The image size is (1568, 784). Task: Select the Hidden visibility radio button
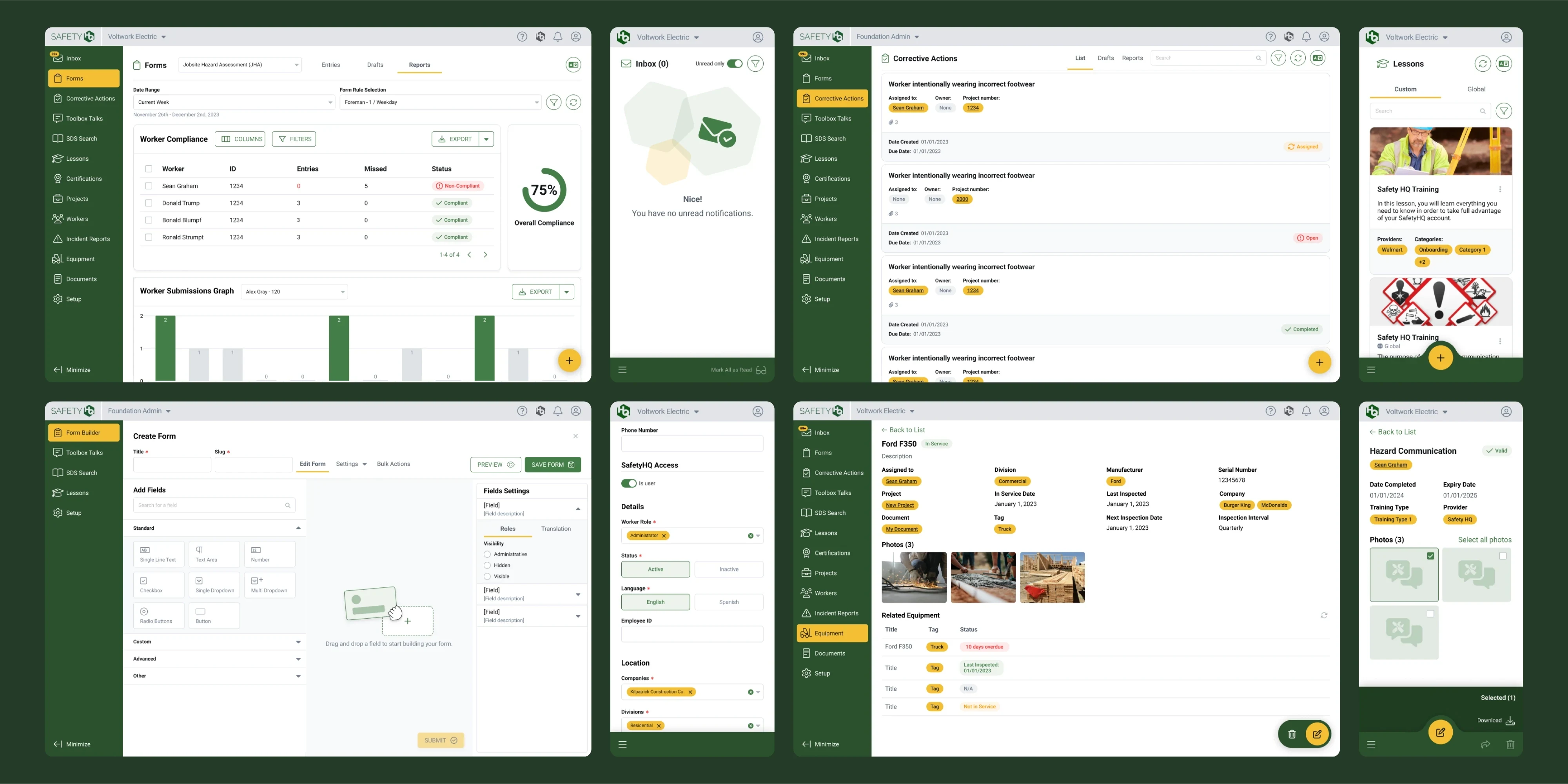(x=487, y=566)
